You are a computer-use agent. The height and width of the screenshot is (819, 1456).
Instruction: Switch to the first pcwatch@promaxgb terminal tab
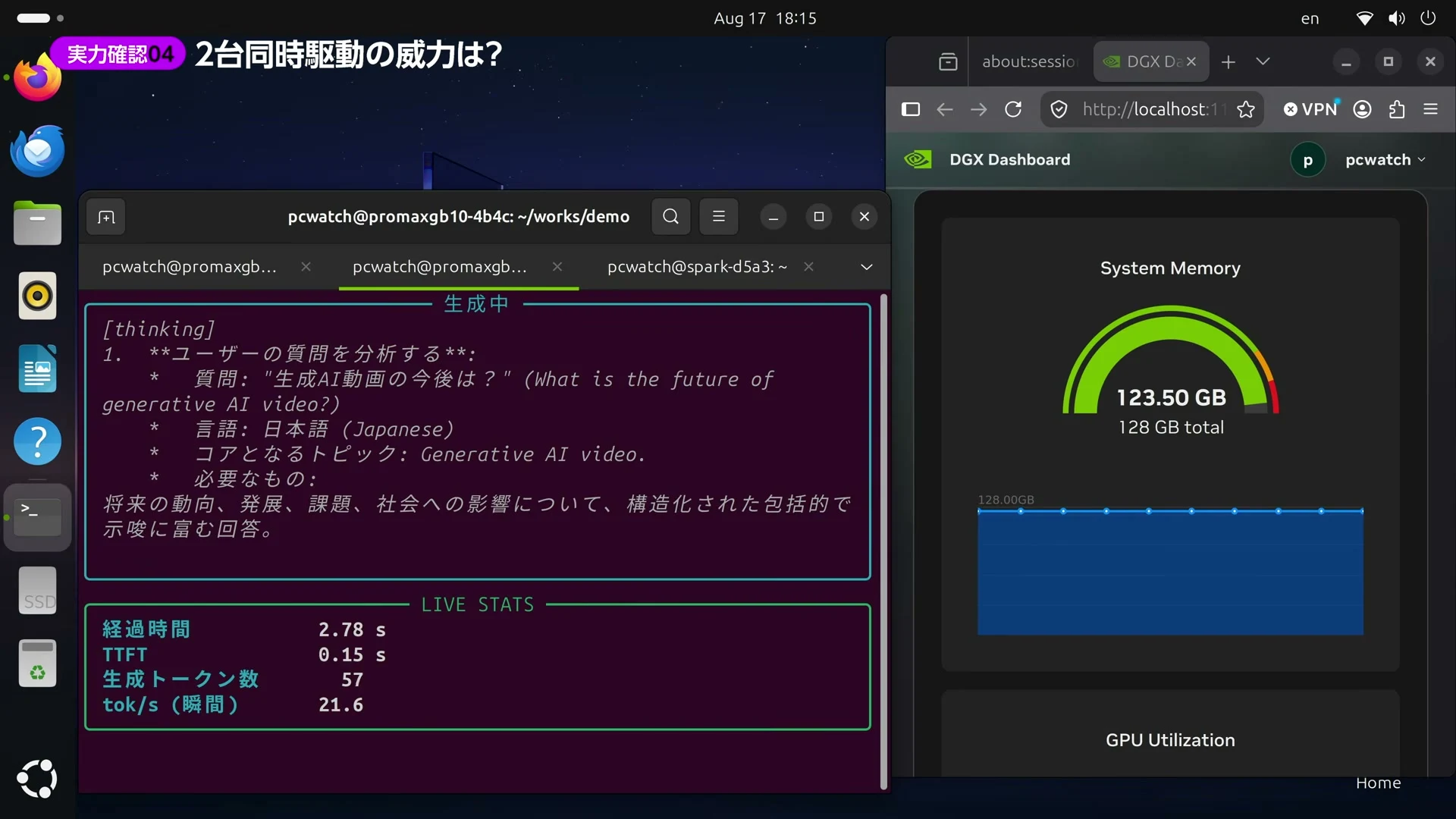tap(190, 267)
